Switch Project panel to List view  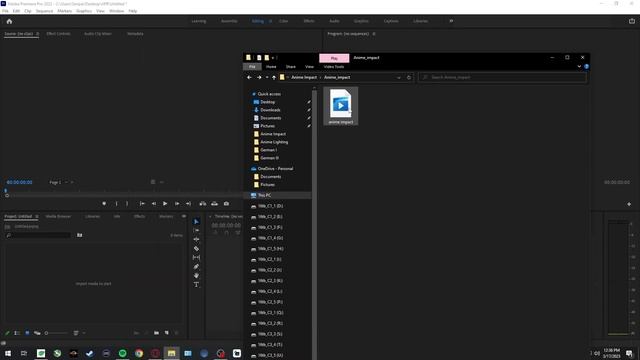coord(17,333)
